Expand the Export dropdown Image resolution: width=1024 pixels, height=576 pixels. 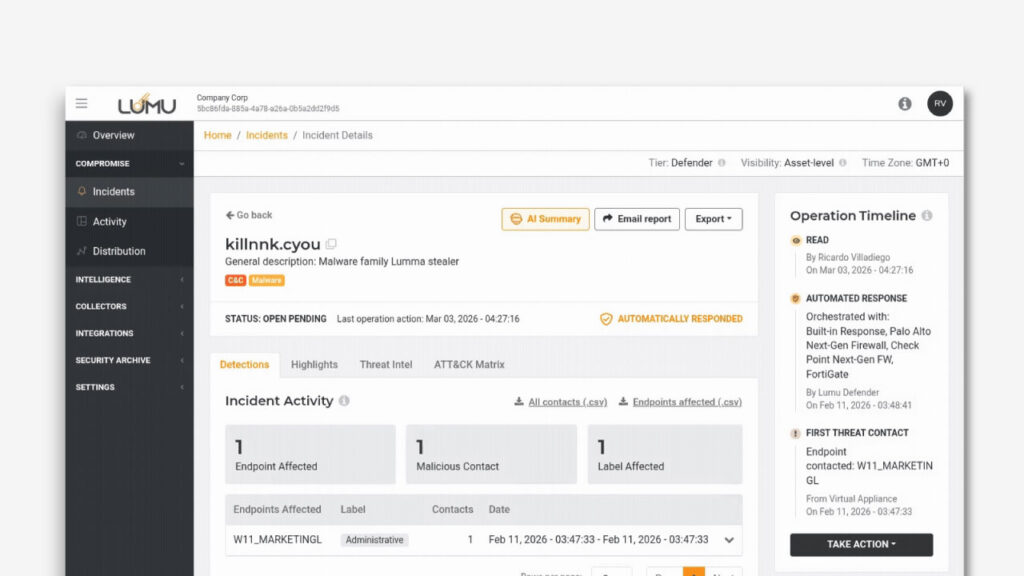tap(713, 219)
